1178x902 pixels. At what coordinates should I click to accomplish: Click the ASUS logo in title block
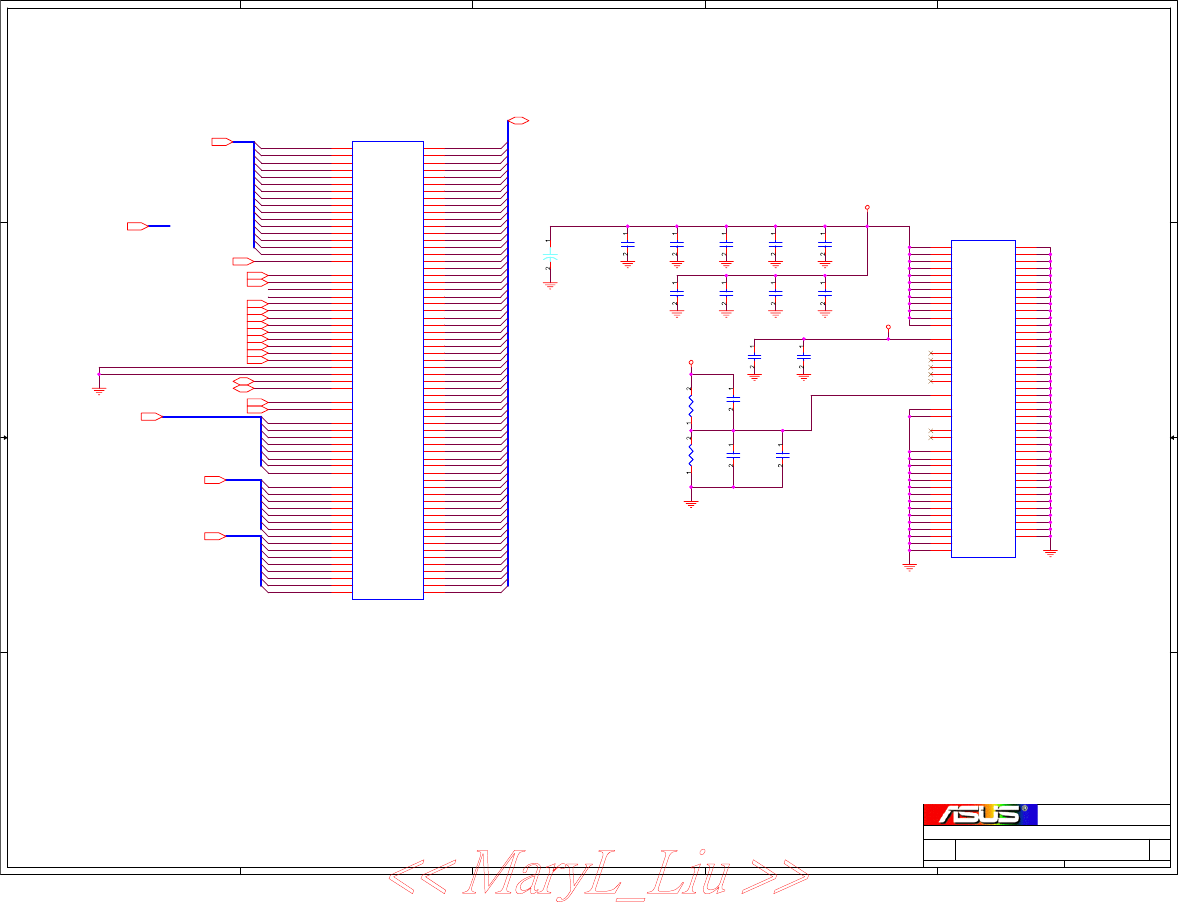[980, 814]
